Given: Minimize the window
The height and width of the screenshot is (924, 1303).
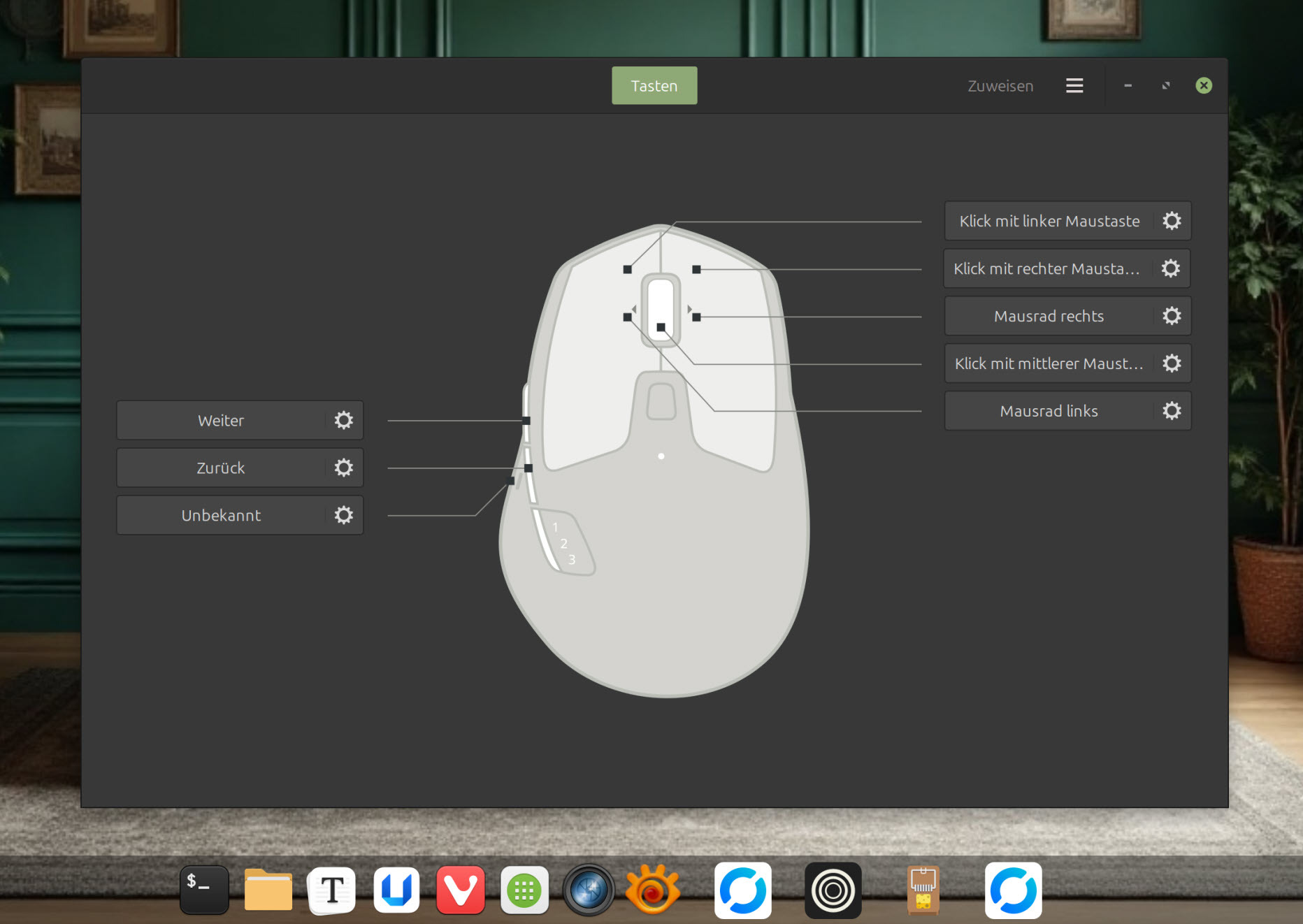Looking at the screenshot, I should (x=1128, y=85).
